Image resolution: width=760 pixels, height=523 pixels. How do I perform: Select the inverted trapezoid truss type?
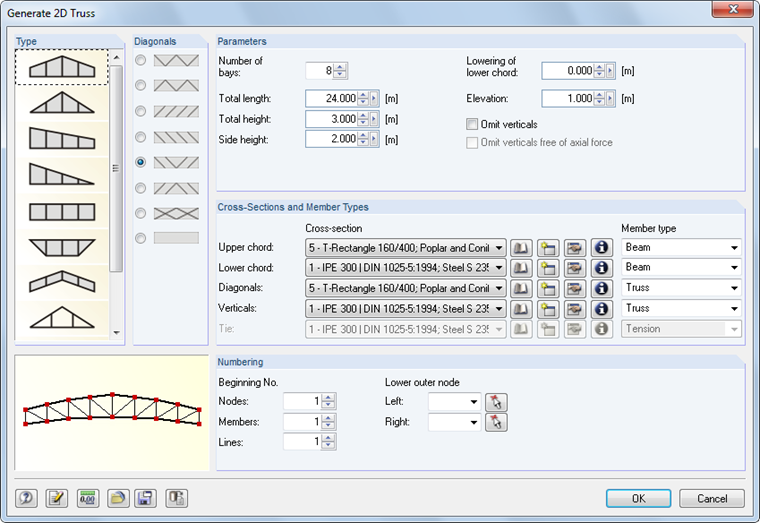(x=62, y=247)
